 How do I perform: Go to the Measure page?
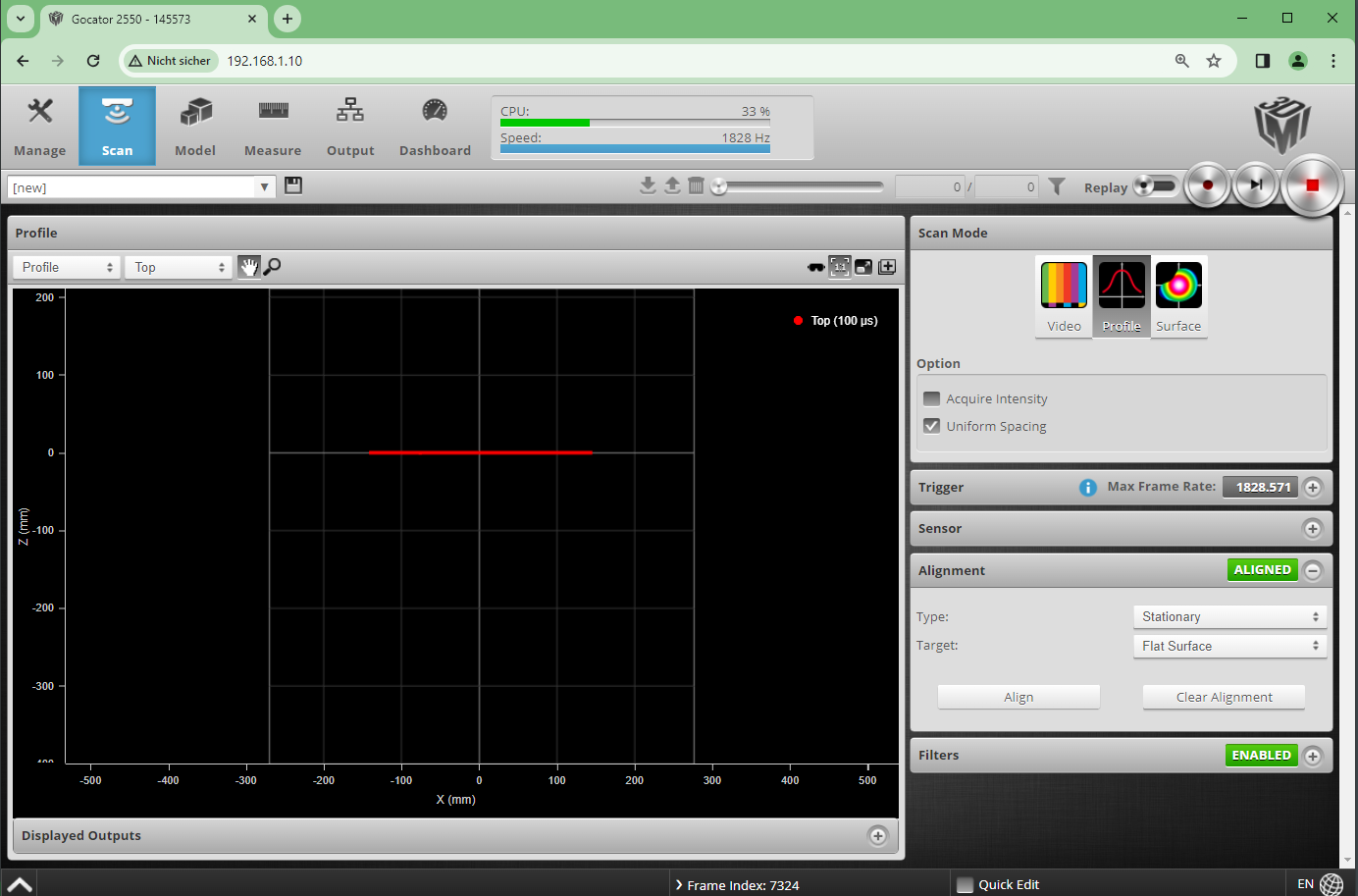pos(273,127)
